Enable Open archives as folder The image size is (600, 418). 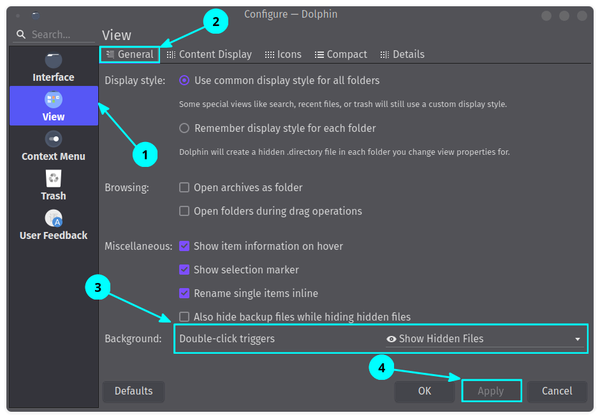click(x=184, y=187)
